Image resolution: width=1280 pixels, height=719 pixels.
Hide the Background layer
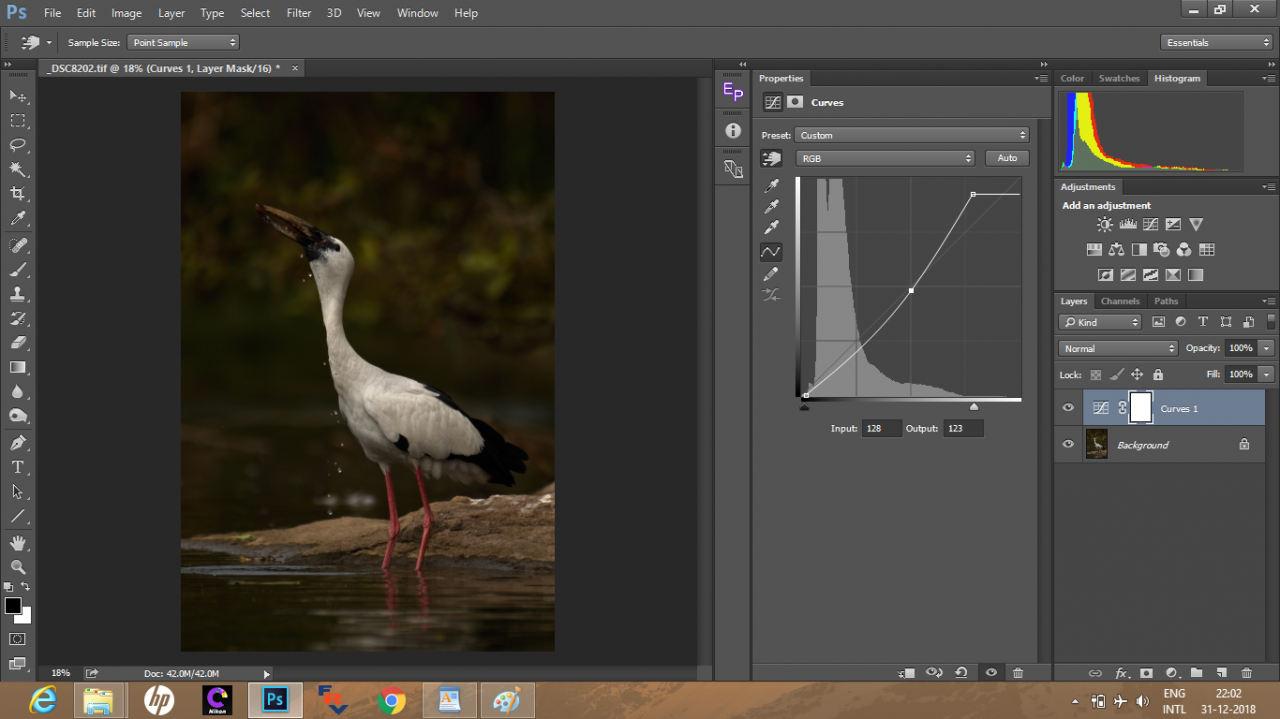click(1068, 445)
